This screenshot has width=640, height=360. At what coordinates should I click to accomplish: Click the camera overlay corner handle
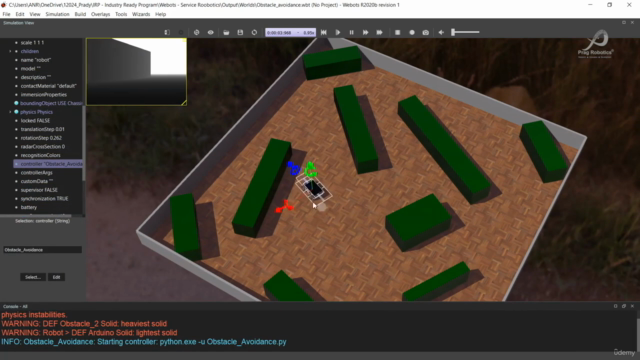click(x=184, y=103)
